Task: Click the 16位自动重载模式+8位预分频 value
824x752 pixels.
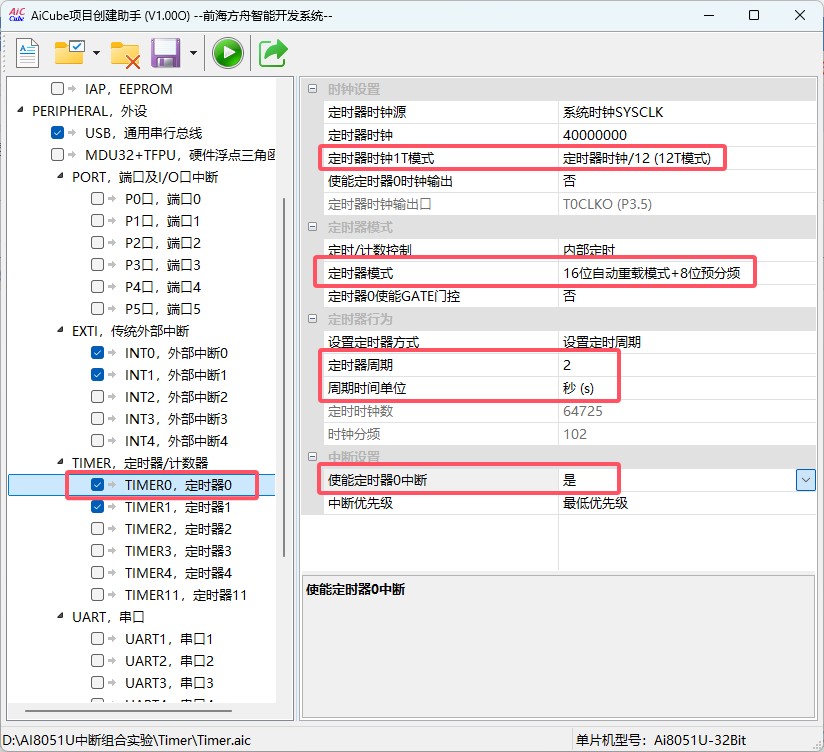Action: pos(687,273)
